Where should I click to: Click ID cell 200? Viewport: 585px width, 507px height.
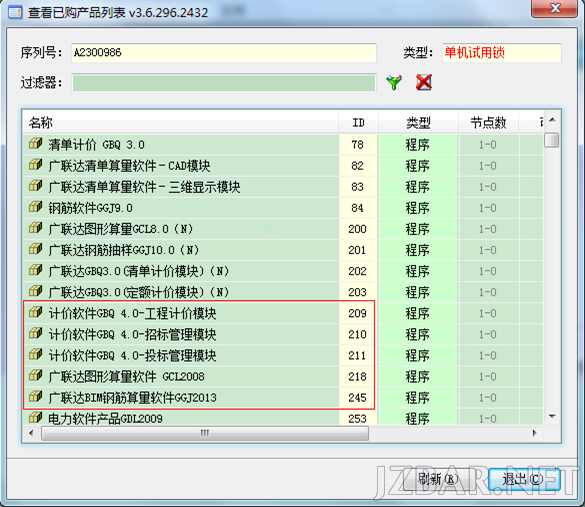pyautogui.click(x=357, y=229)
